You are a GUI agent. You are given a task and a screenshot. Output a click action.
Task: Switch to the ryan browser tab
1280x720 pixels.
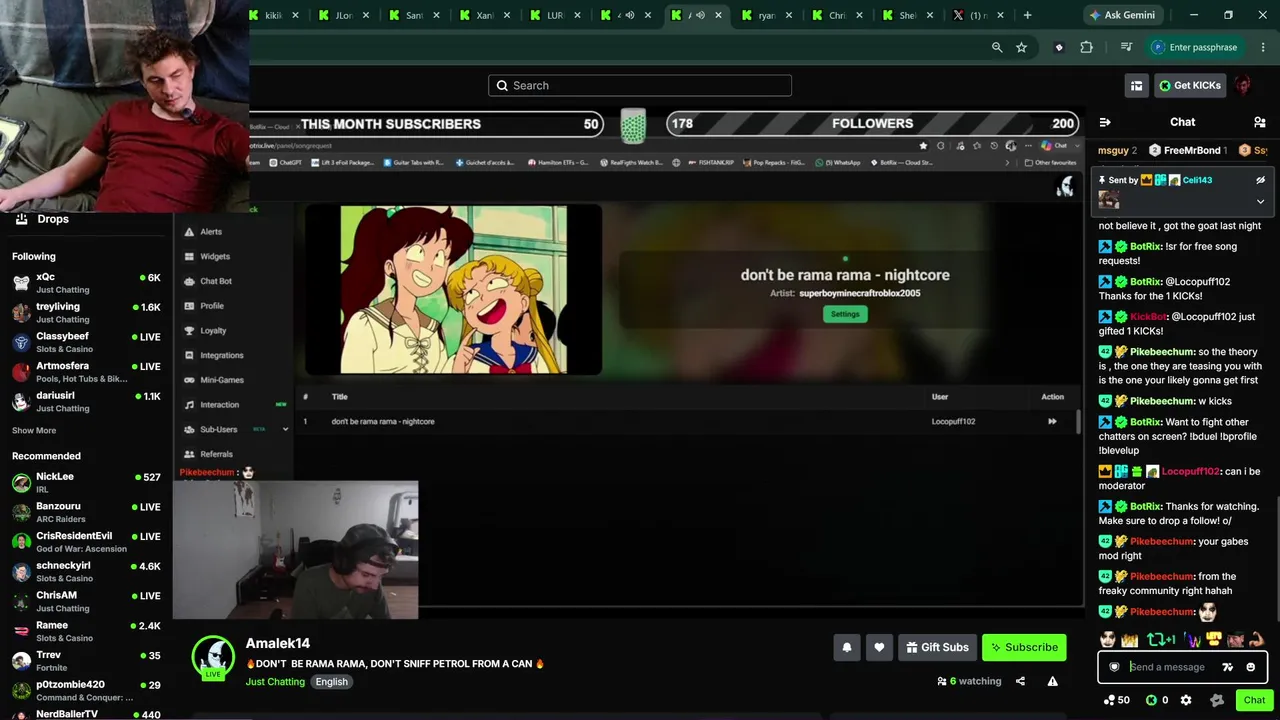pyautogui.click(x=767, y=15)
